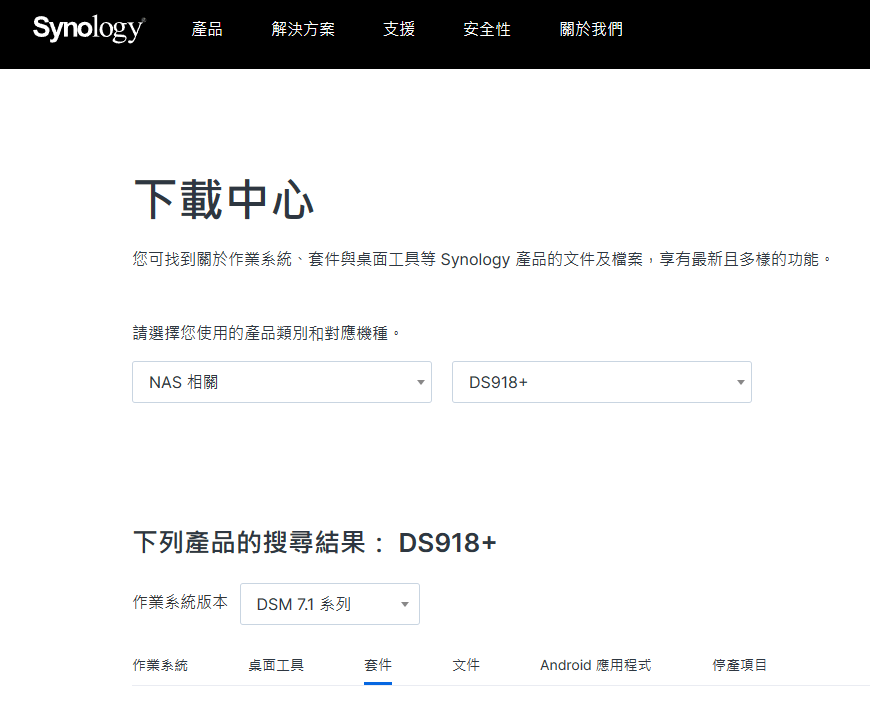This screenshot has width=870, height=727.
Task: Open the 停產項目 tab
Action: point(739,665)
